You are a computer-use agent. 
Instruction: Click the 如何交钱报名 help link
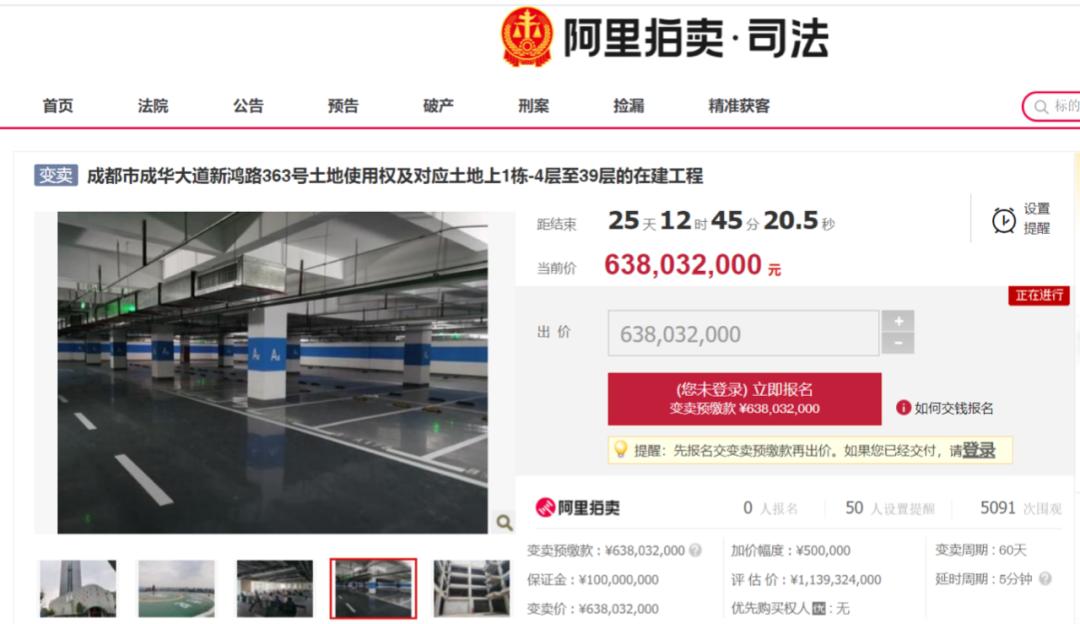(x=953, y=408)
